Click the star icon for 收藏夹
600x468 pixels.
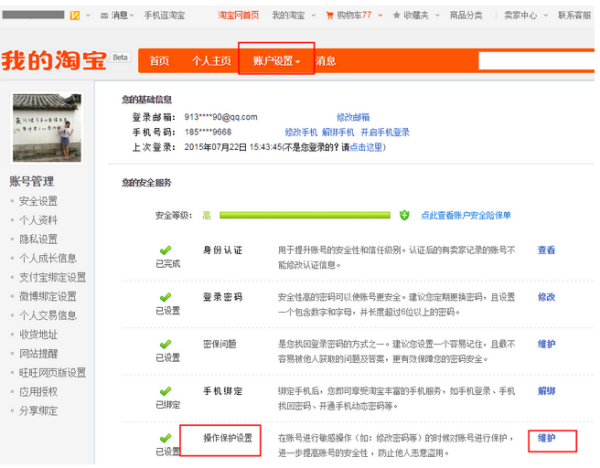[x=396, y=15]
